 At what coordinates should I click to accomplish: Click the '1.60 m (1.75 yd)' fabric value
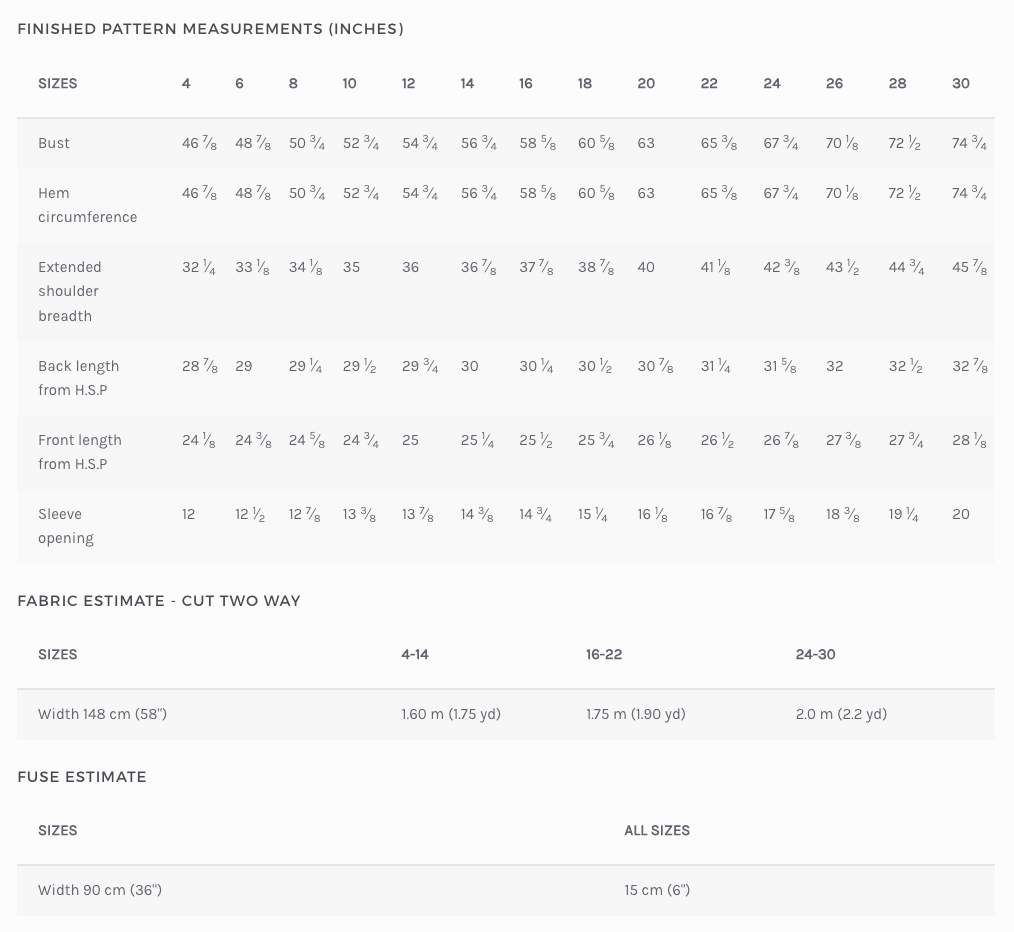pos(451,714)
